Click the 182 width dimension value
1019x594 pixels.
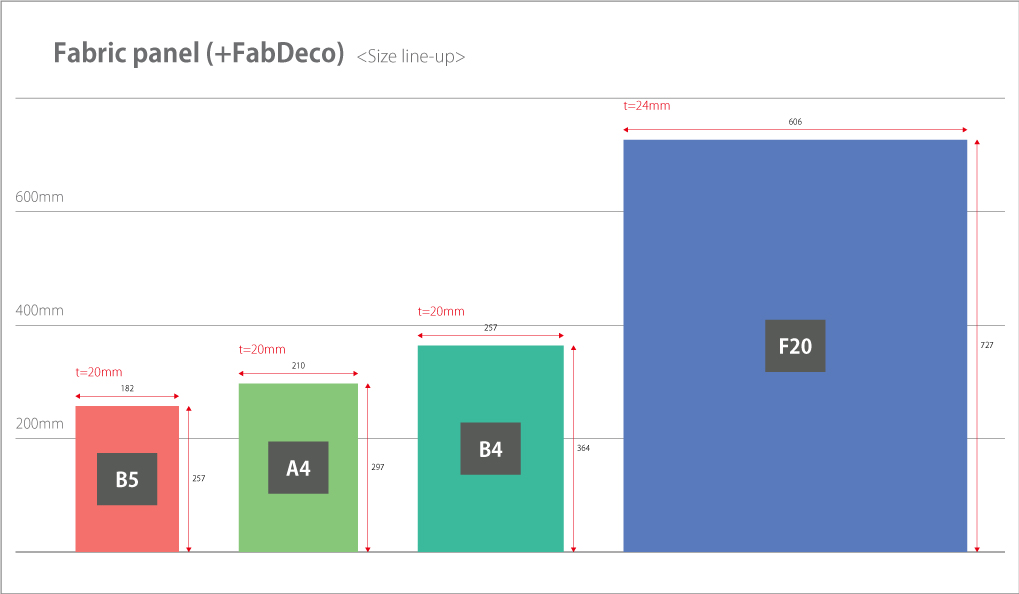point(127,387)
